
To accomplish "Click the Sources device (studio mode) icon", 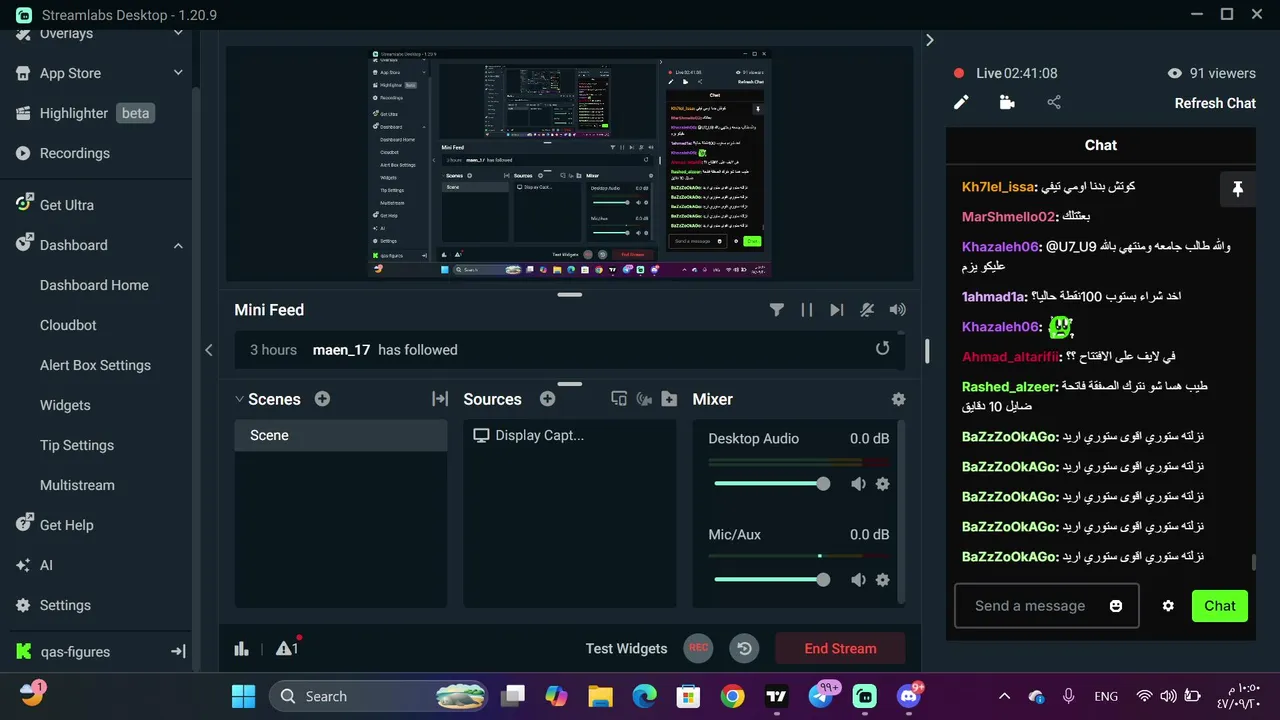I will click(x=618, y=399).
